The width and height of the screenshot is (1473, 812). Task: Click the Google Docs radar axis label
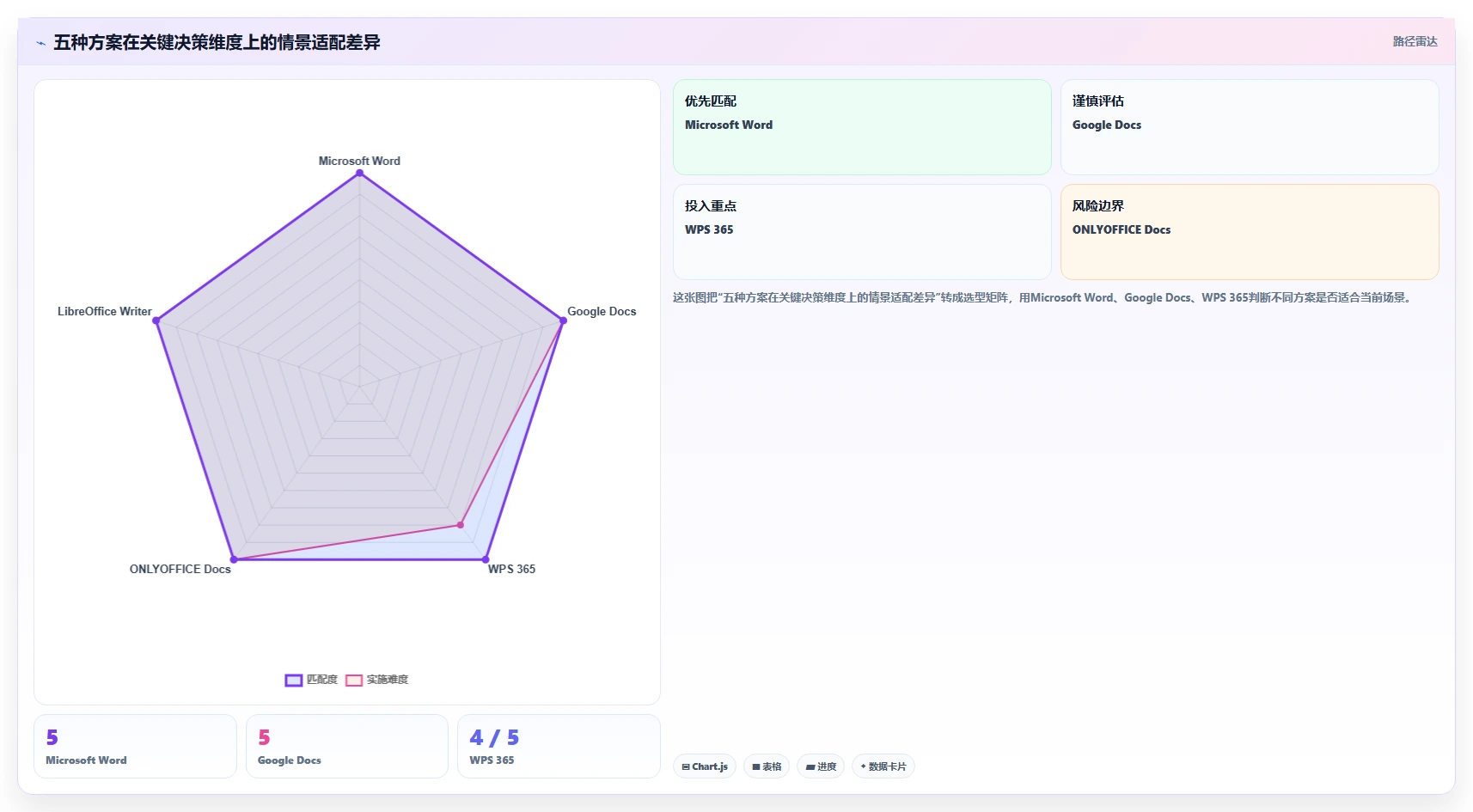pos(602,311)
